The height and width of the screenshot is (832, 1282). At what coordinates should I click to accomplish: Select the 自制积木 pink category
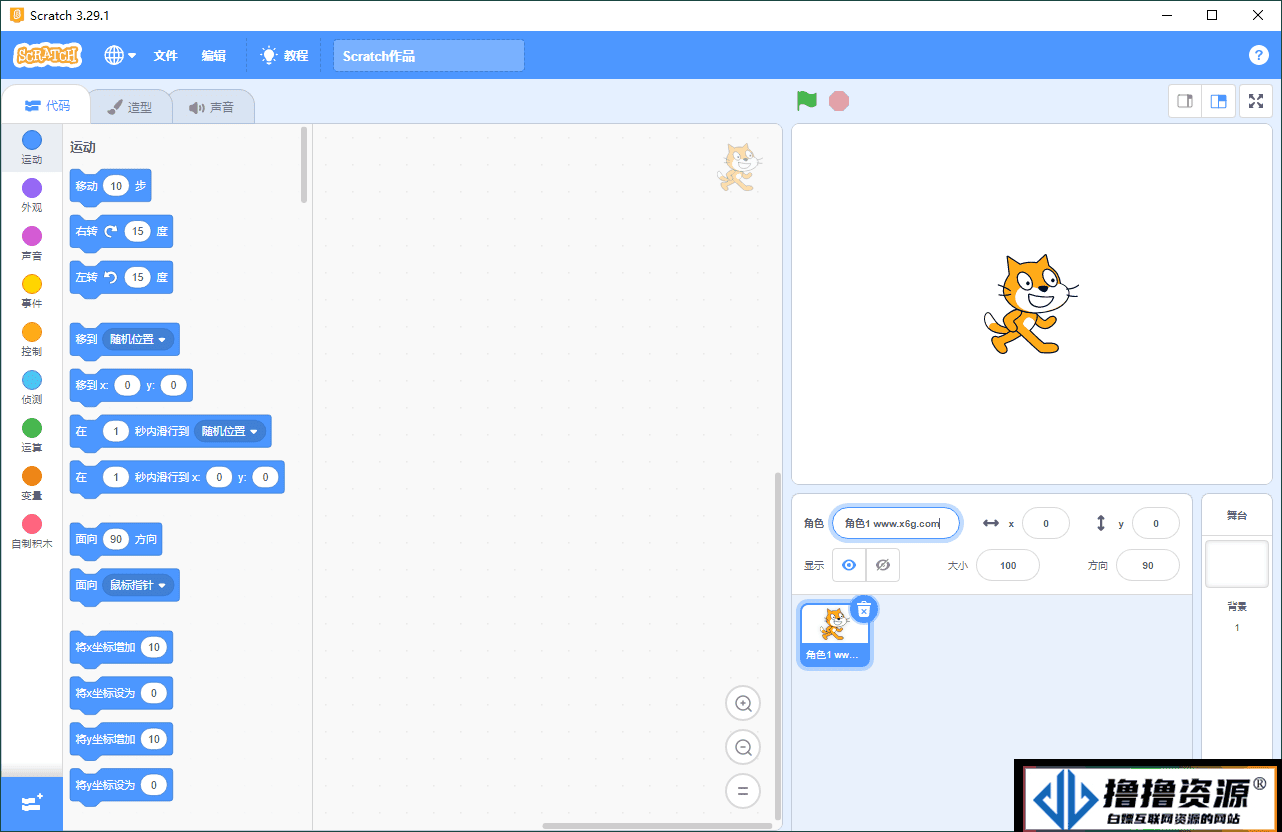pos(32,530)
